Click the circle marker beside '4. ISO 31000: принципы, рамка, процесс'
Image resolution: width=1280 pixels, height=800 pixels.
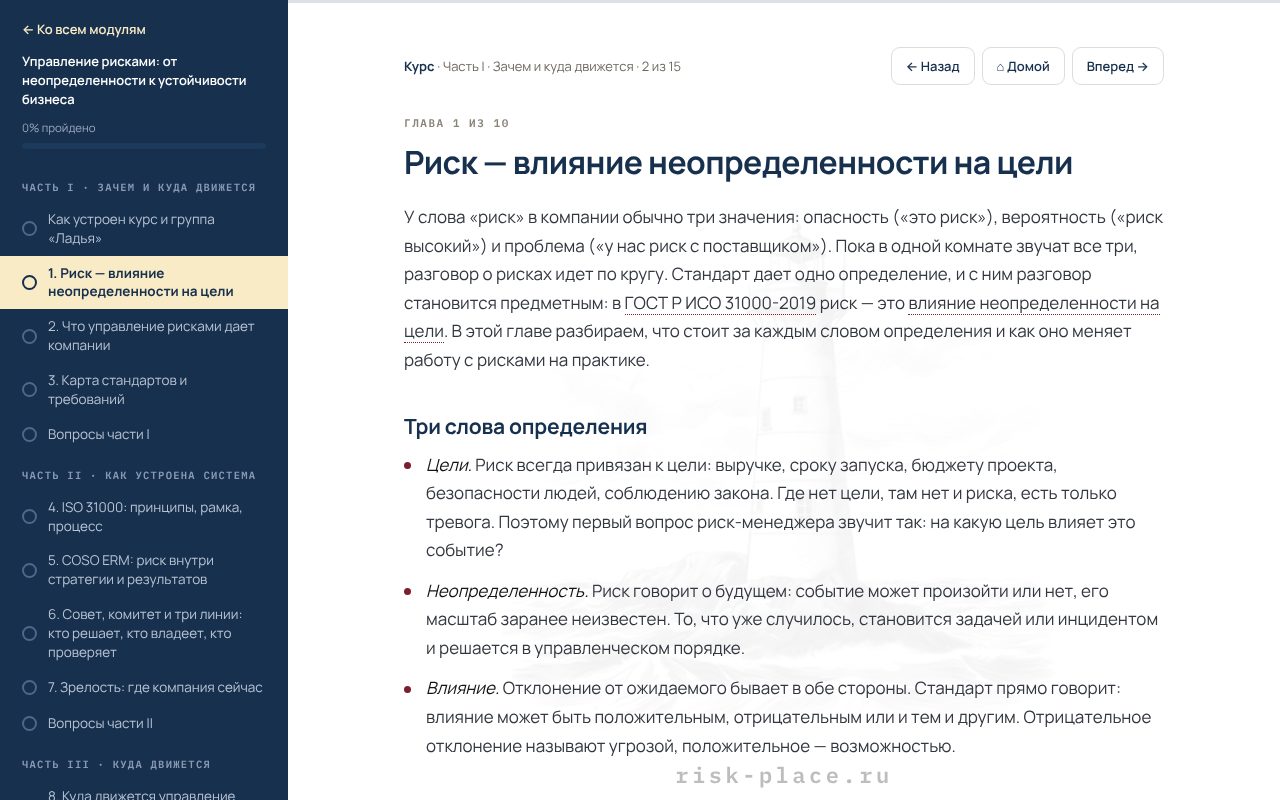click(30, 517)
